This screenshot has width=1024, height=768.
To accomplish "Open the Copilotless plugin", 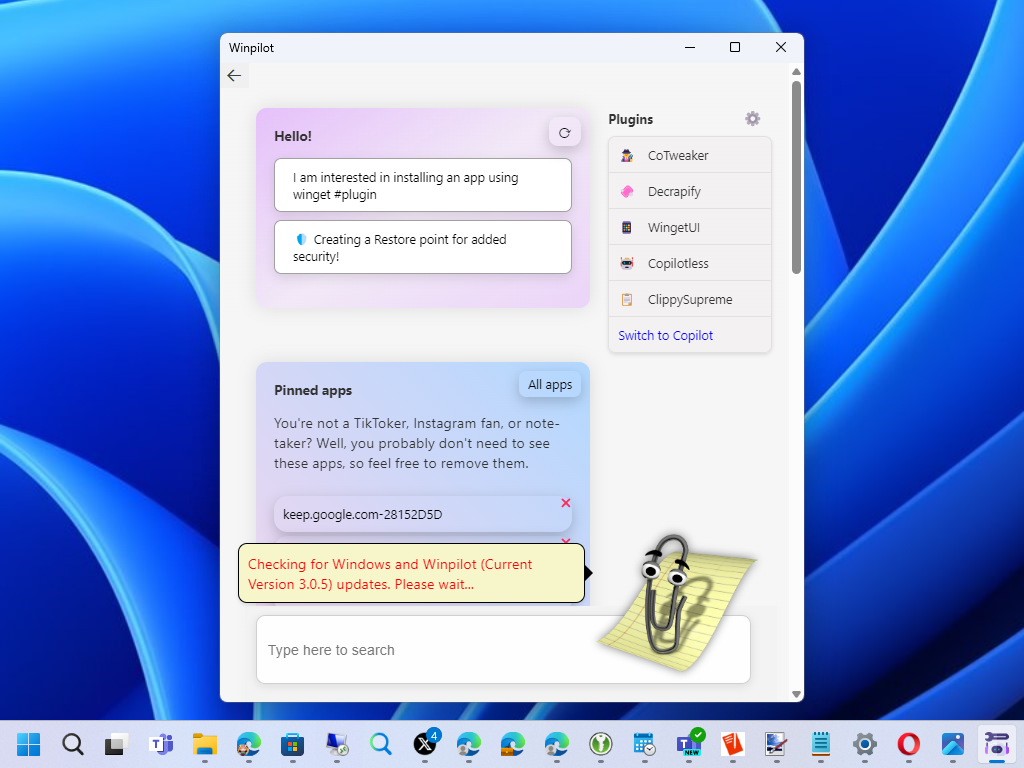I will tap(690, 263).
